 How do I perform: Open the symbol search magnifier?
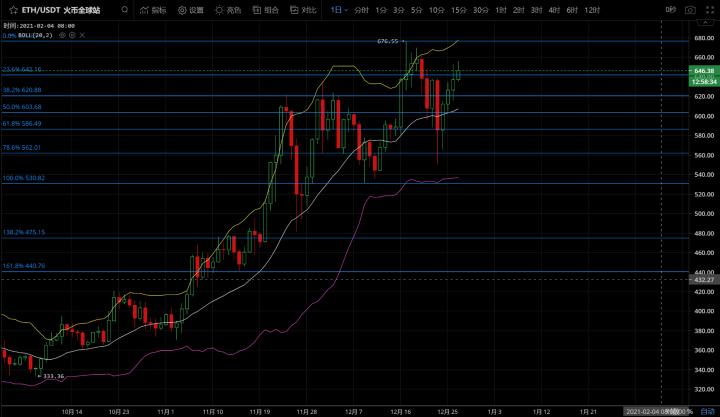tap(124, 10)
